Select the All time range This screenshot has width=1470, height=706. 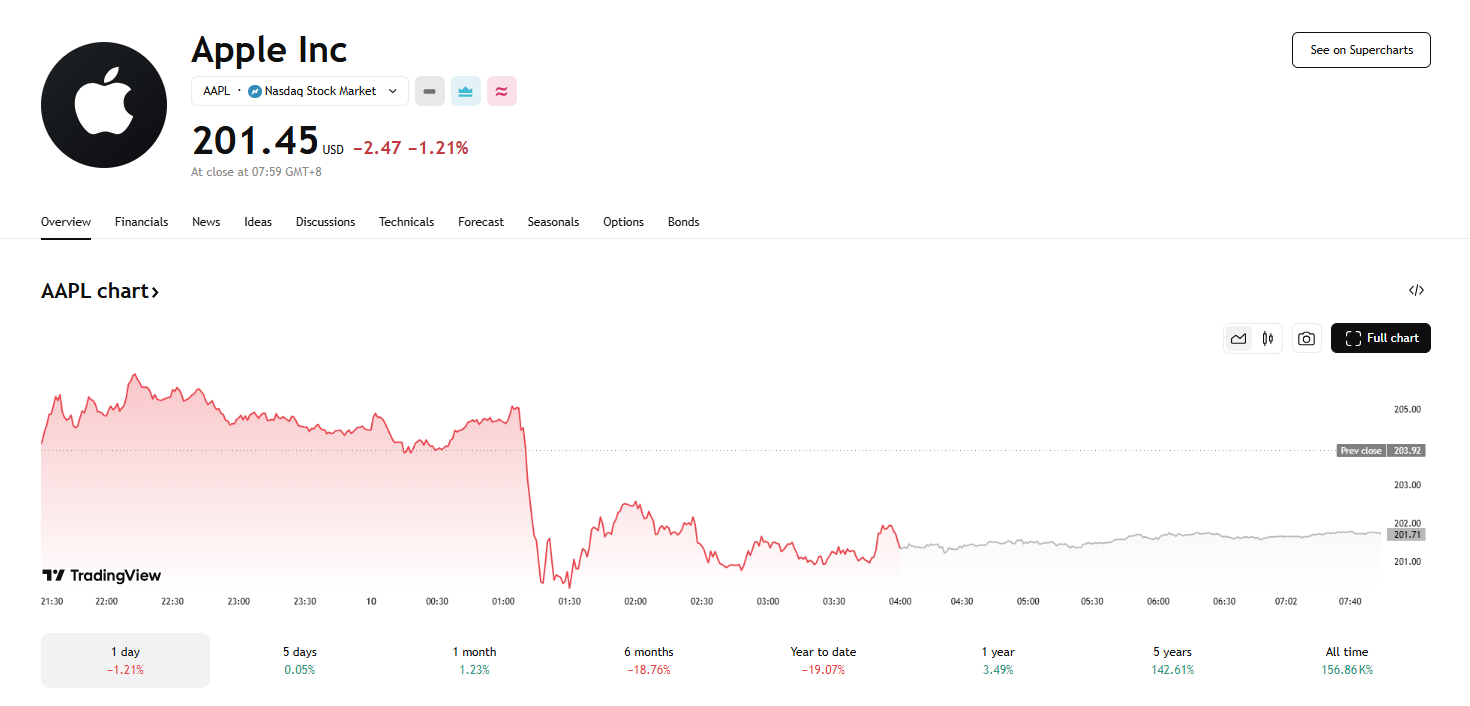[x=1346, y=660]
